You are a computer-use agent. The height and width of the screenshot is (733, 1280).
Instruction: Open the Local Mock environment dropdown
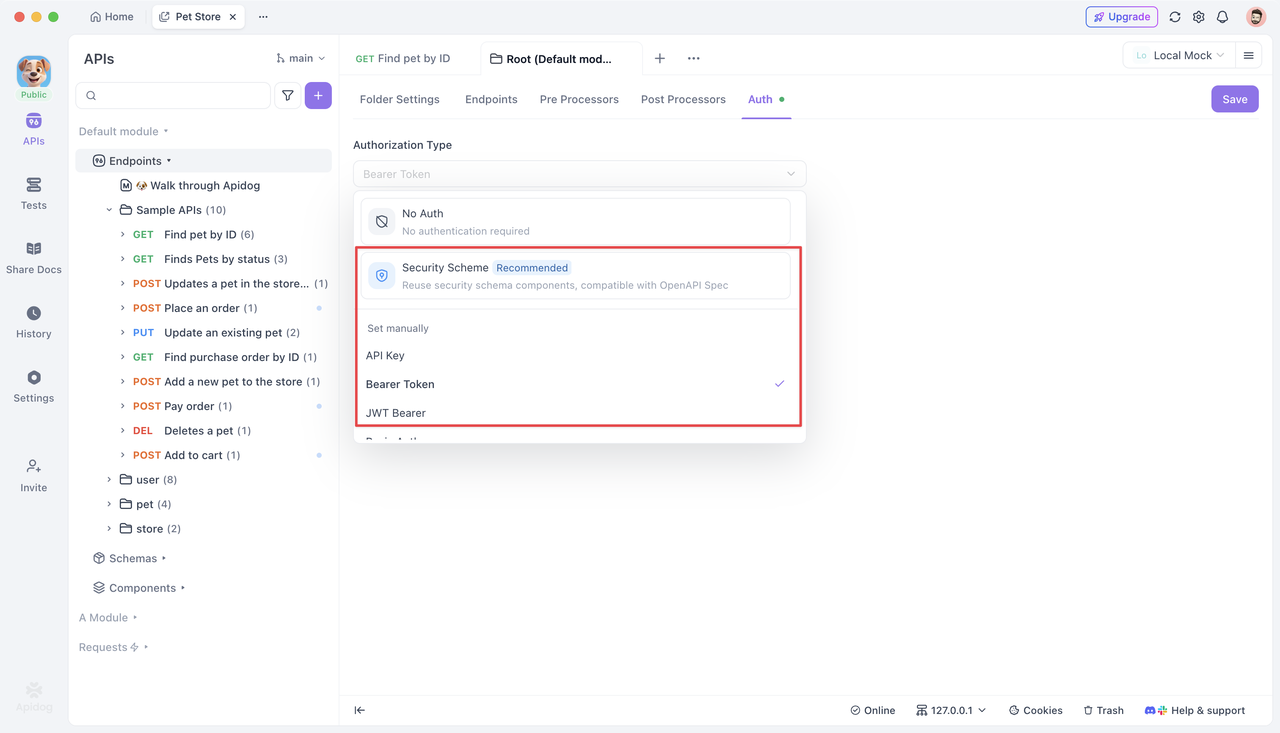[x=1178, y=56]
